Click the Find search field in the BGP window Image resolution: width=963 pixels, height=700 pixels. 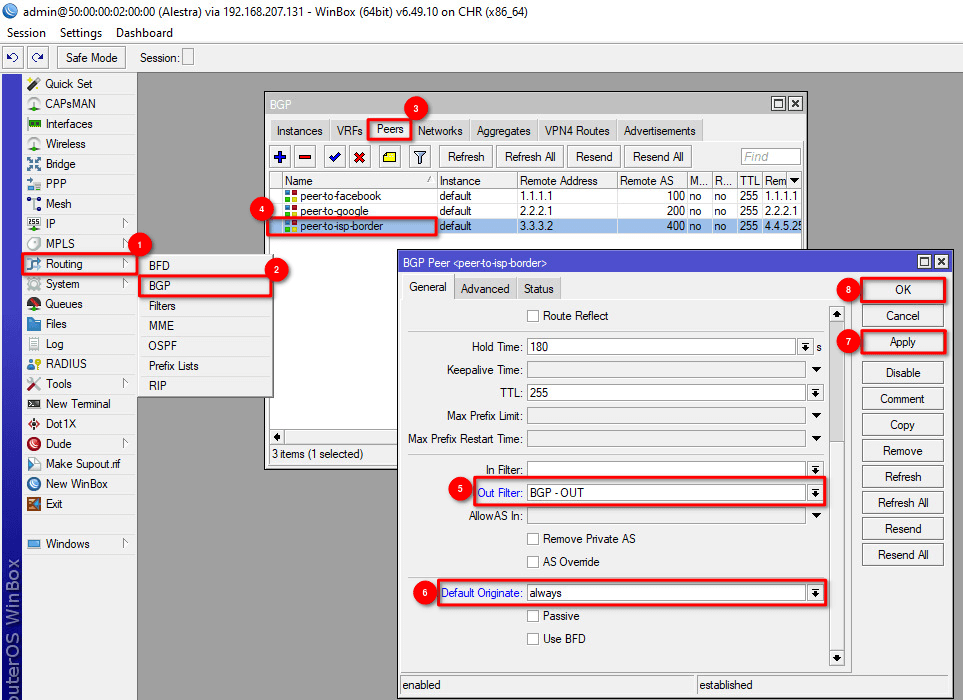[771, 157]
